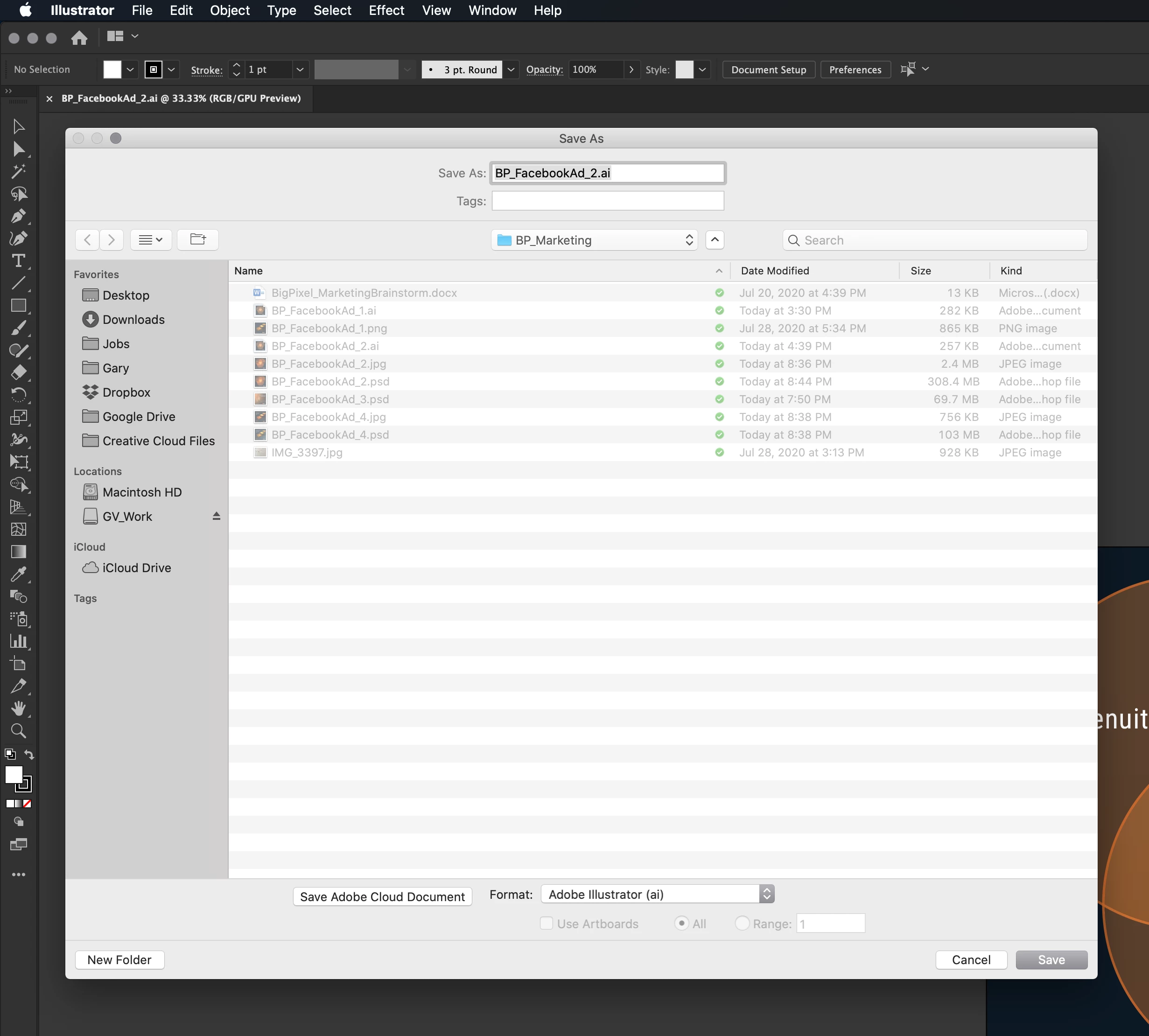Screen dimensions: 1149x1036
Task: Click the Cancel button
Action: pos(971,960)
